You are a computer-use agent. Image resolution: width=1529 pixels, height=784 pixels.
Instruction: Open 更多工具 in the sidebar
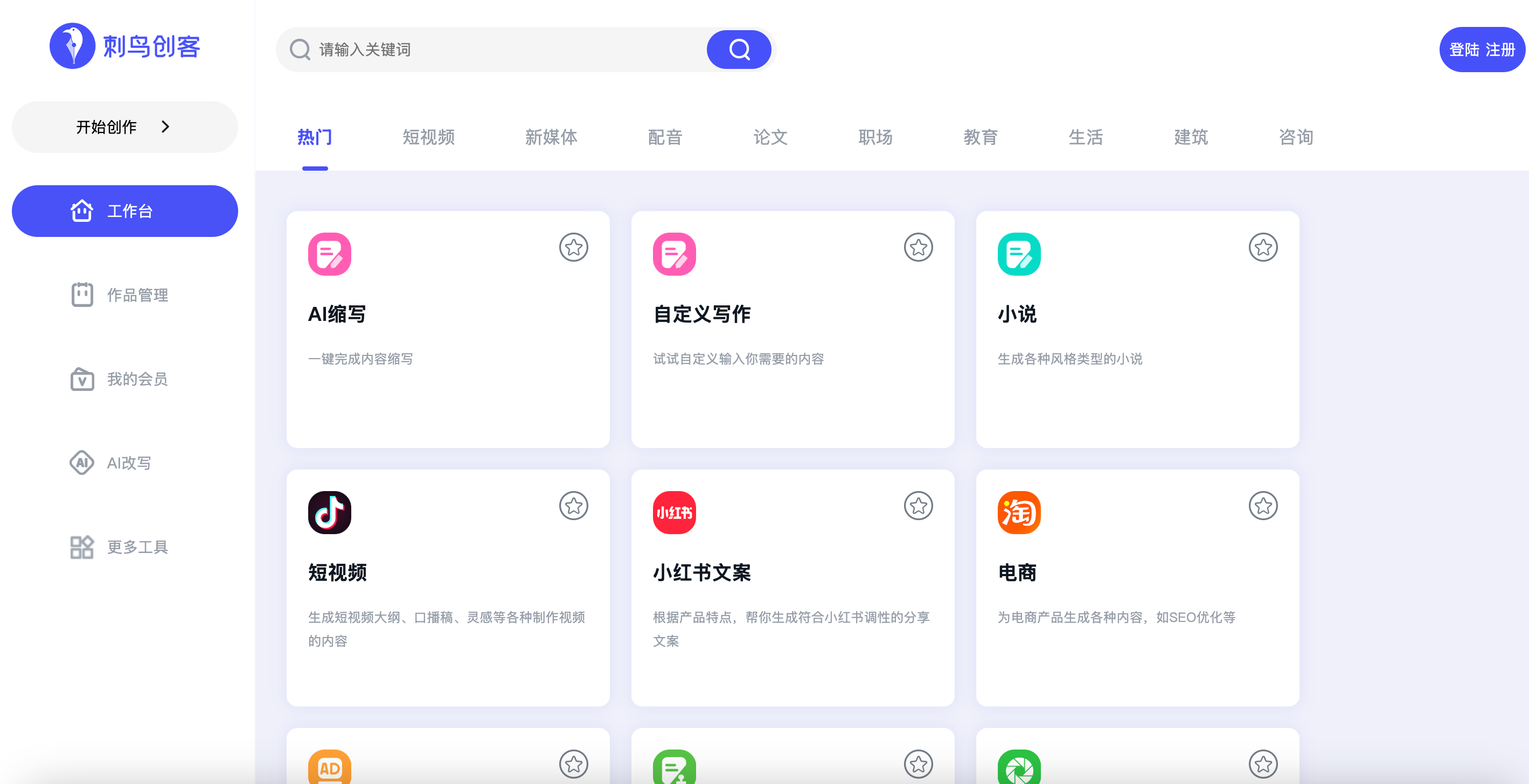(124, 547)
